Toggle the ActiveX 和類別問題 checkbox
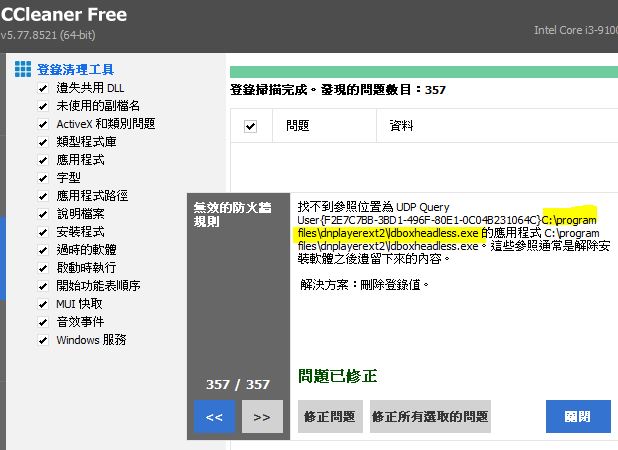 point(43,124)
